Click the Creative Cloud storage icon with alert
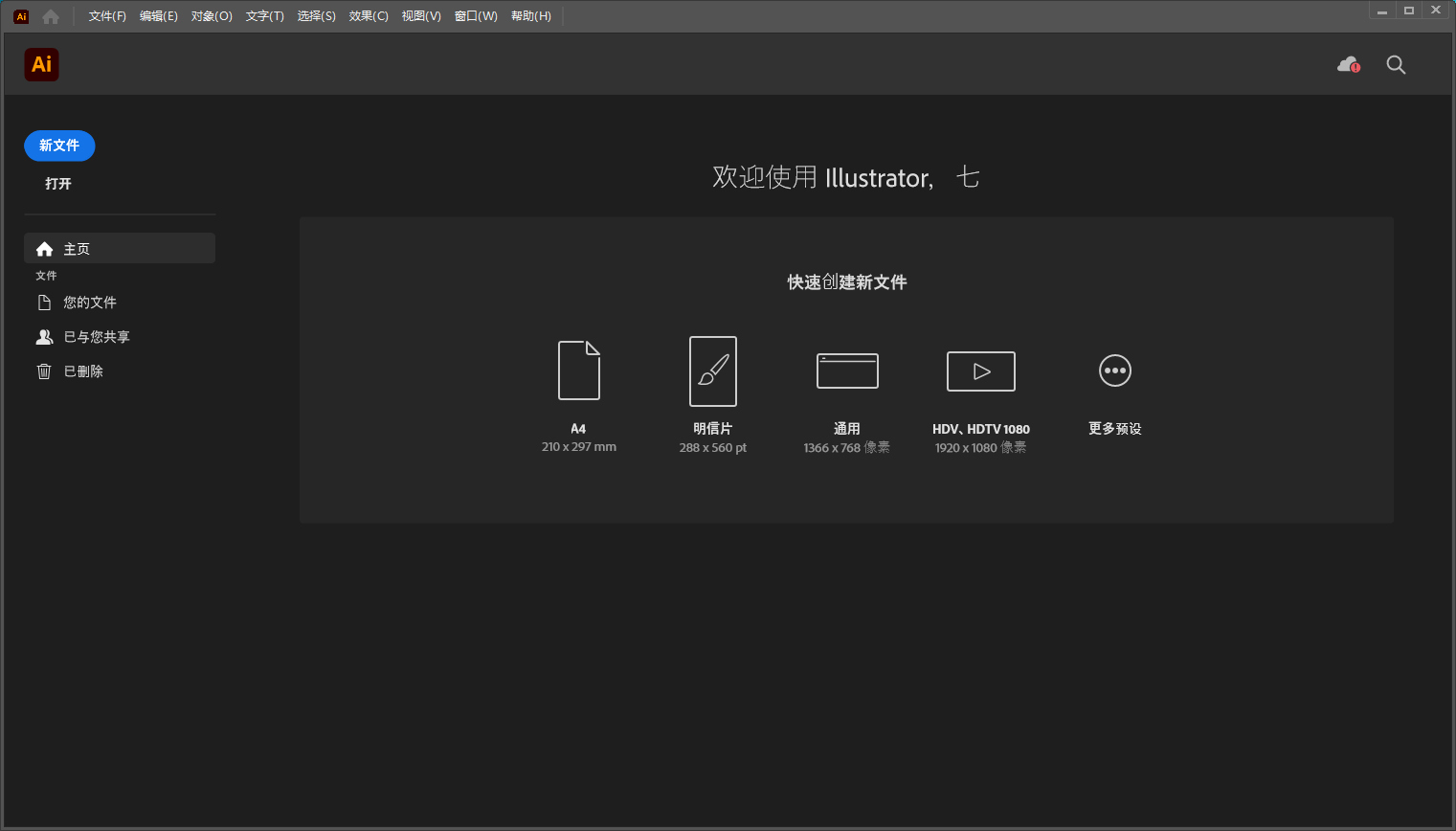 click(x=1348, y=64)
